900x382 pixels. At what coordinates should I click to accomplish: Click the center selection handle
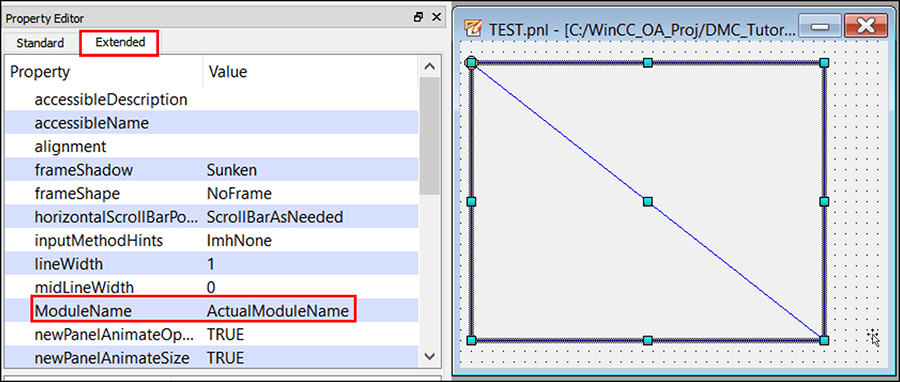pos(648,201)
